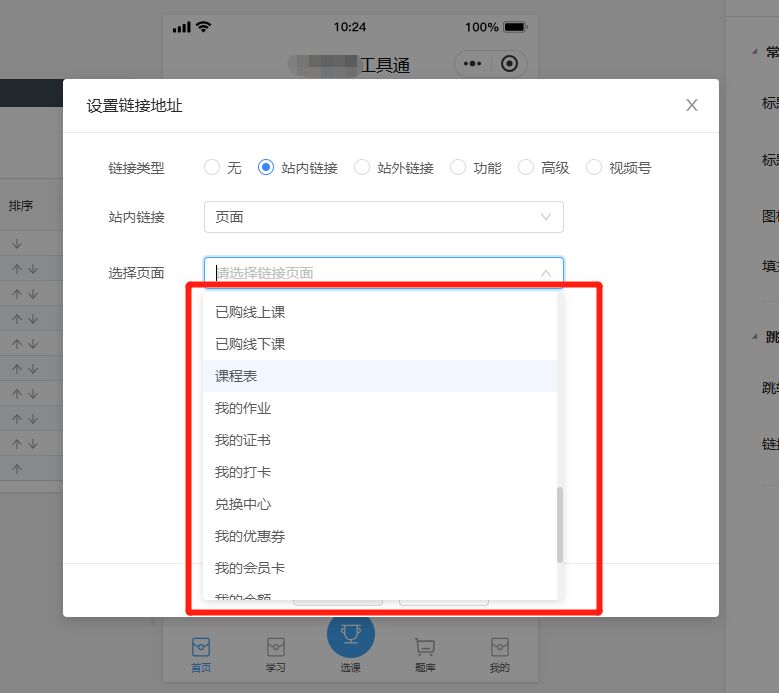Click the mini-program circle close icon
The image size is (779, 693).
point(509,64)
